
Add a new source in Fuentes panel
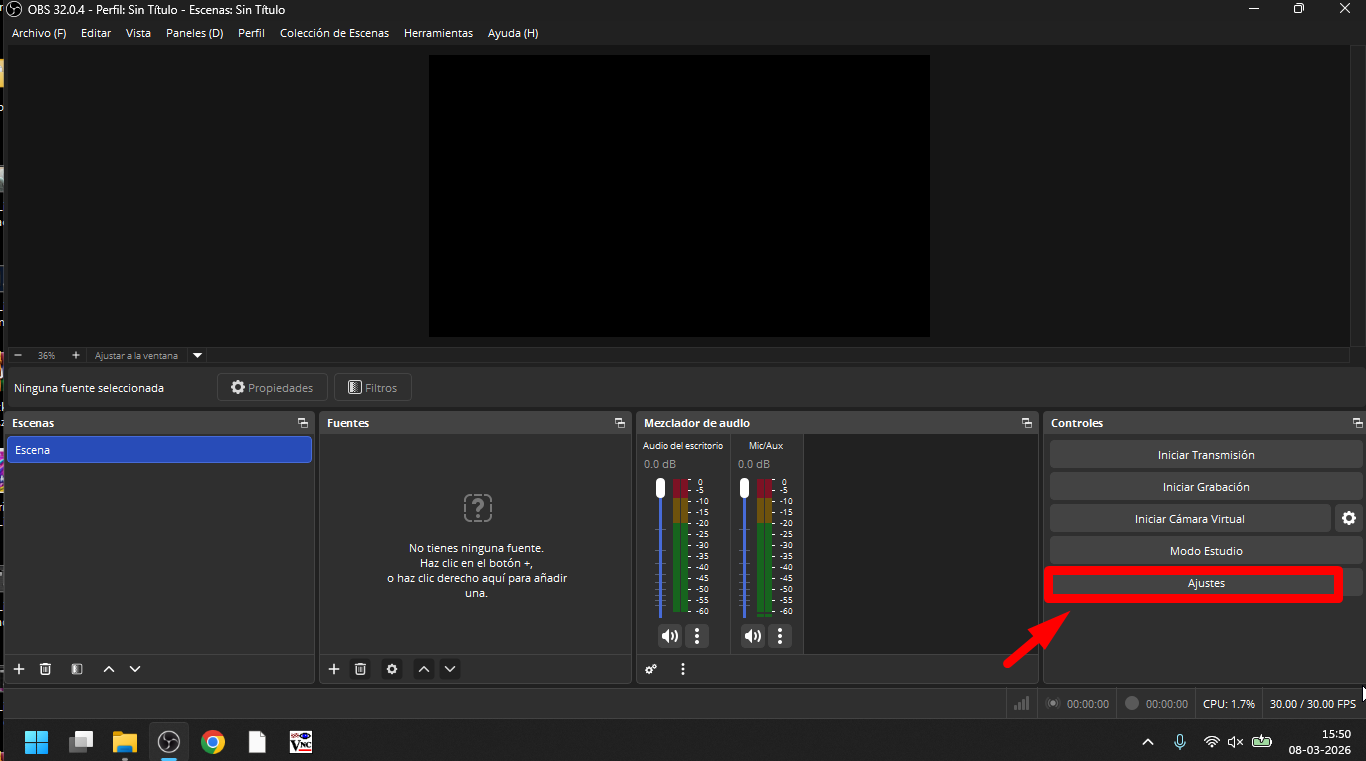[334, 669]
